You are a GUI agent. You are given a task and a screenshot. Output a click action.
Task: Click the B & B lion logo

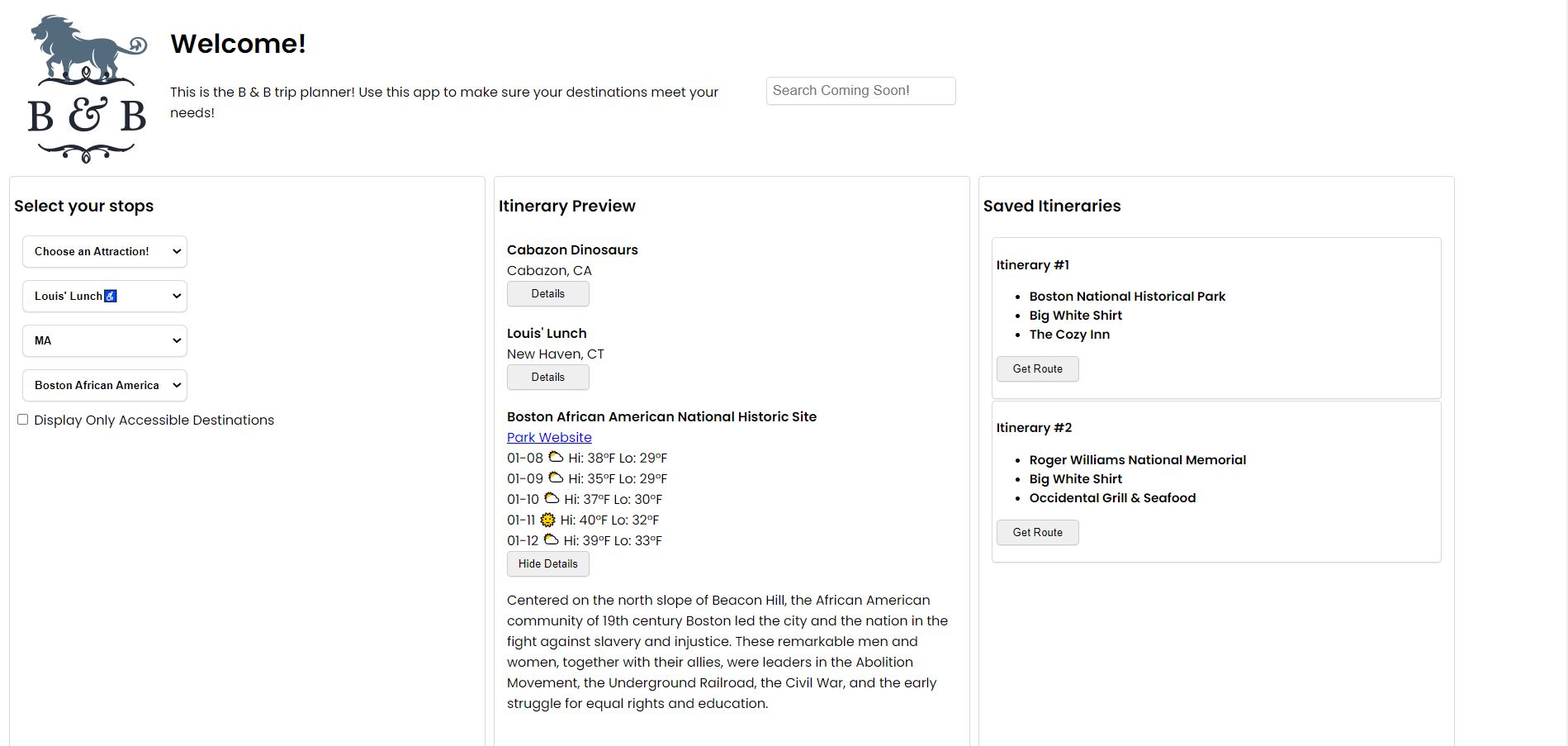[x=87, y=88]
